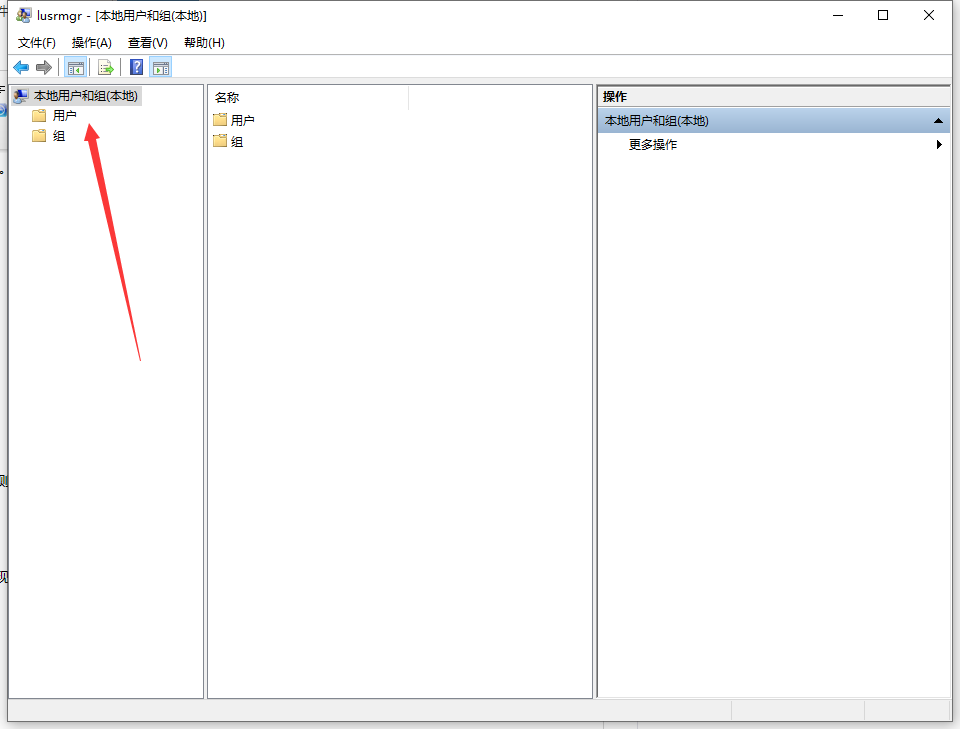Open the 帮助(H) menu
This screenshot has width=960, height=729.
[x=204, y=43]
